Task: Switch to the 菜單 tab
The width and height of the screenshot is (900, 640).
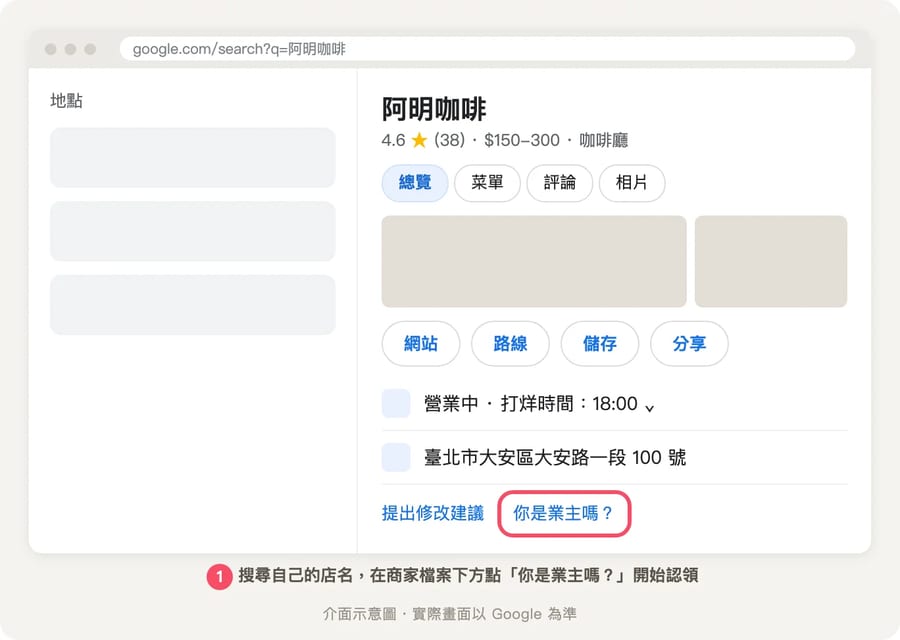Action: coord(487,183)
